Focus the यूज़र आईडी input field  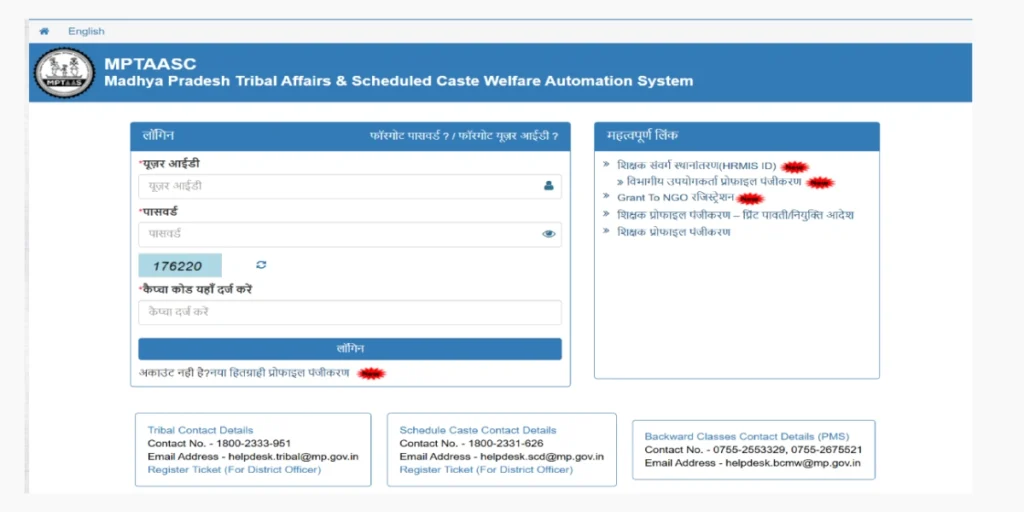click(x=350, y=186)
